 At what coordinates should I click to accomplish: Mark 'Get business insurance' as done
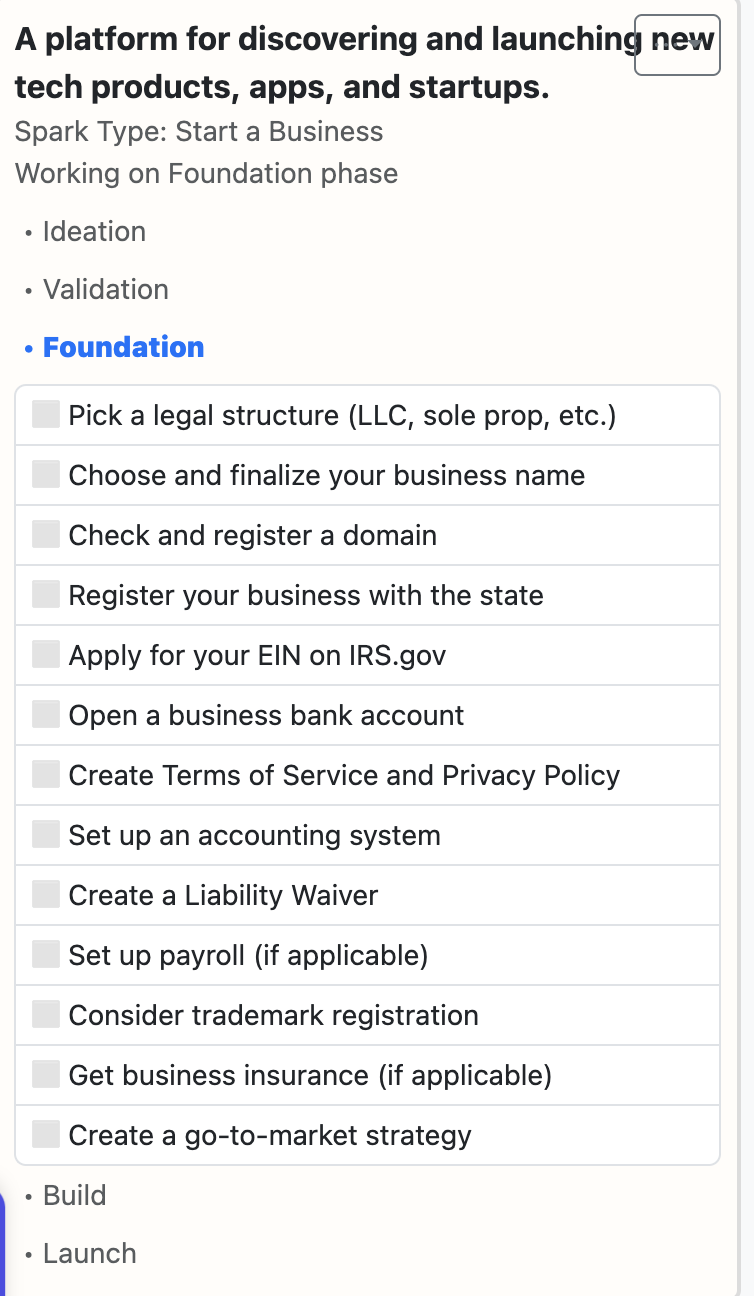[x=46, y=1074]
